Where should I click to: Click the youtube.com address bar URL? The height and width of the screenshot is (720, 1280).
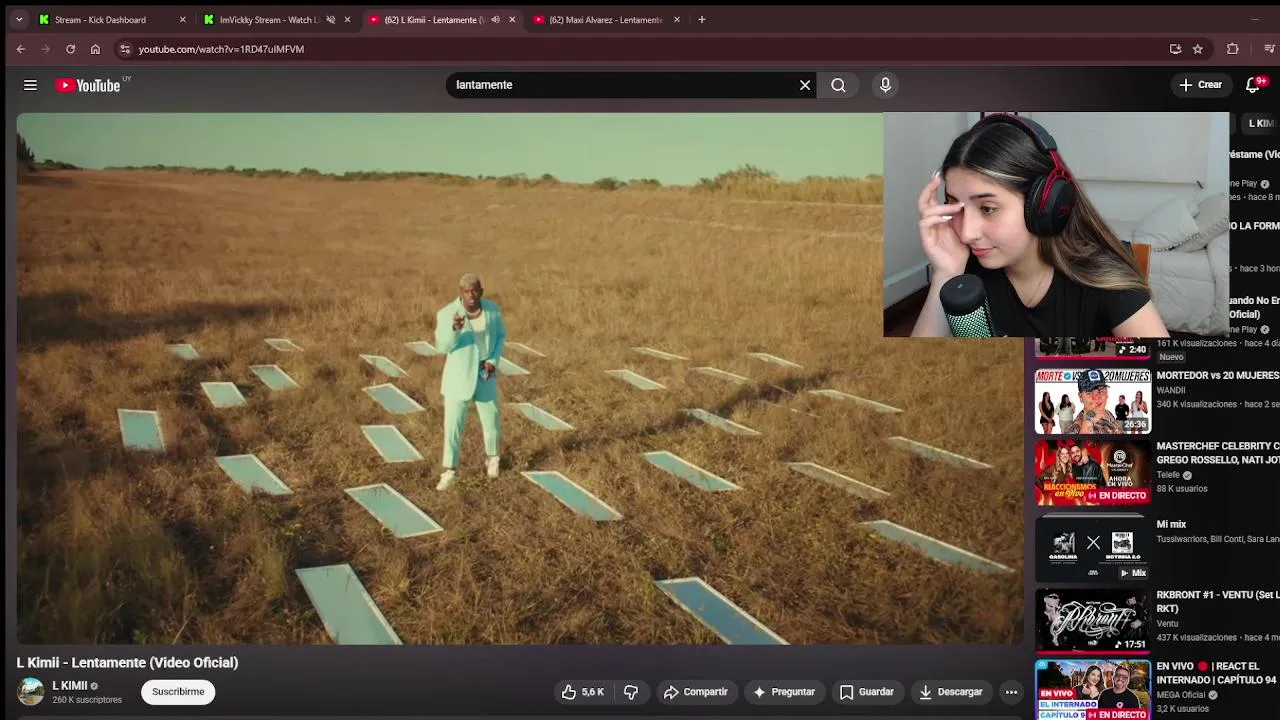221,49
